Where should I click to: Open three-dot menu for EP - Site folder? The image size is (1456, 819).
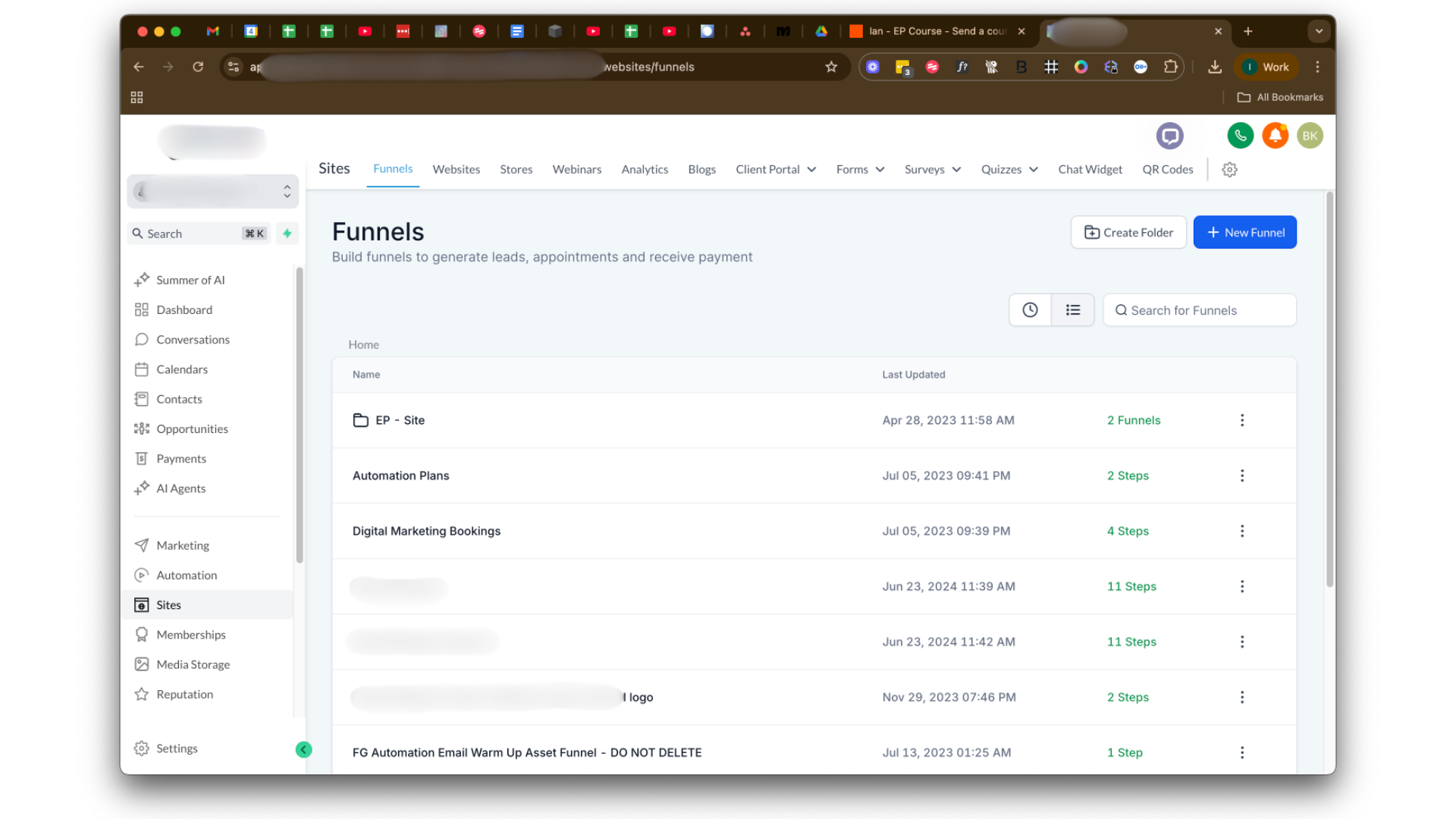coord(1241,420)
